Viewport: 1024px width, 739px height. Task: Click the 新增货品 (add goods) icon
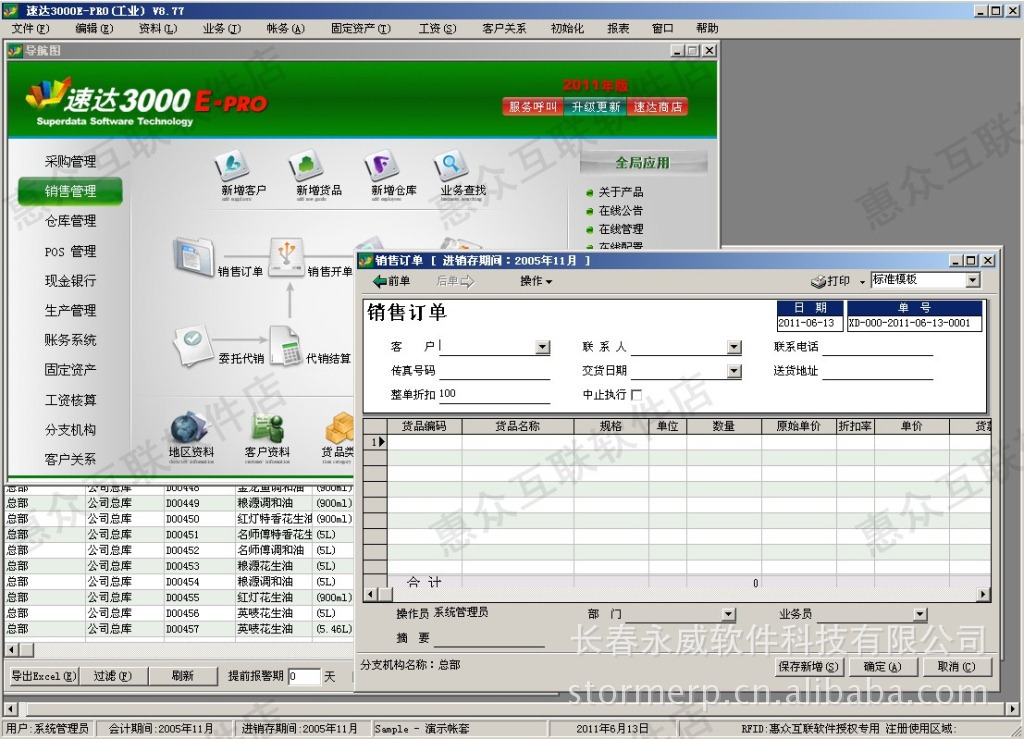(x=306, y=165)
